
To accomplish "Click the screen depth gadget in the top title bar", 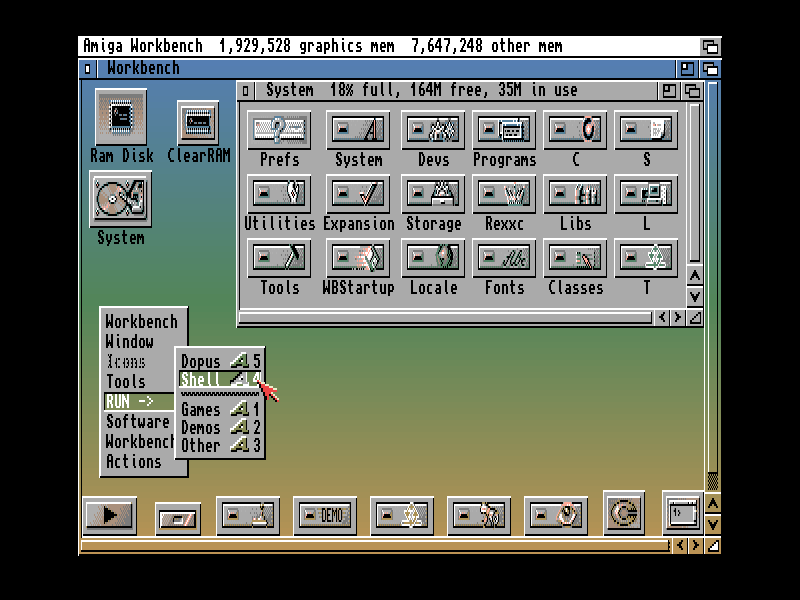I will pyautogui.click(x=710, y=46).
